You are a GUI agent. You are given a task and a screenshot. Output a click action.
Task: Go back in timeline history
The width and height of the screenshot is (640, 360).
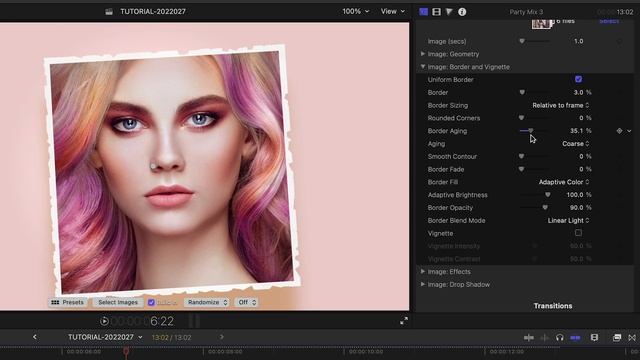(35, 337)
